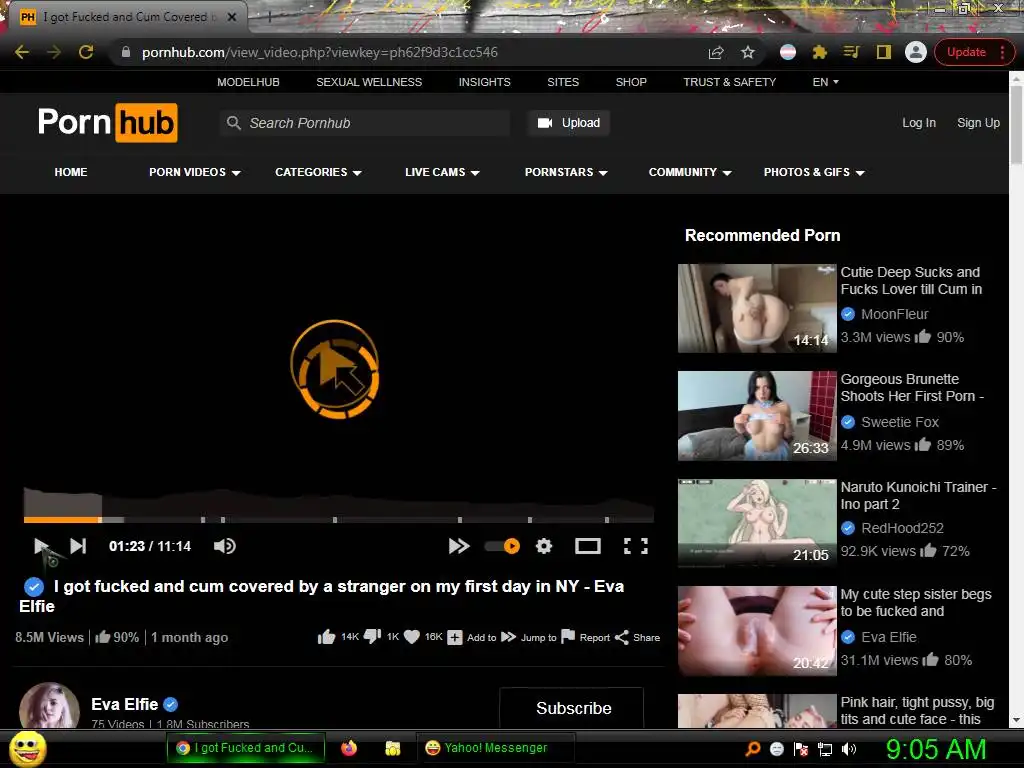Open the MoonFleur channel link

[894, 314]
